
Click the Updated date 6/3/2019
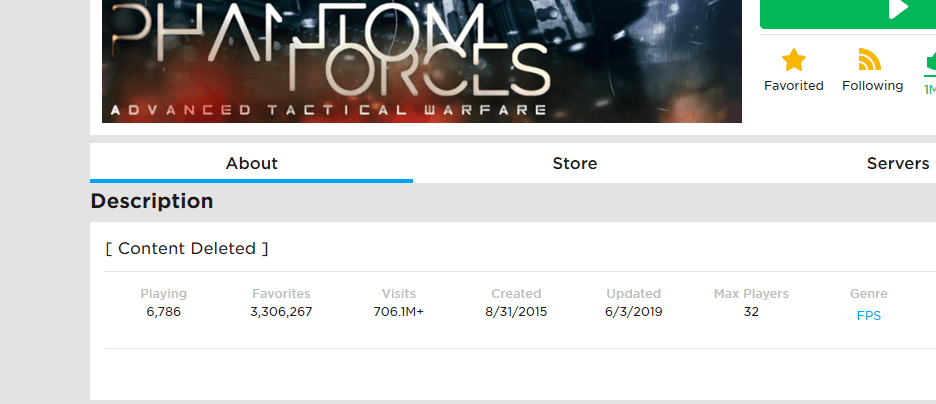pyautogui.click(x=633, y=312)
